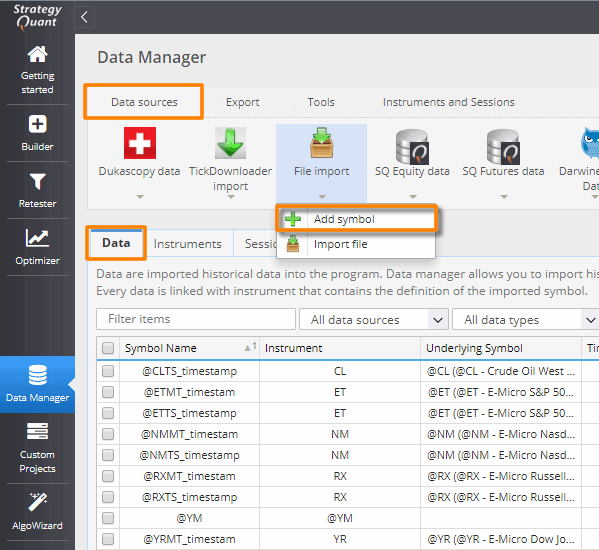The image size is (599, 550).
Task: Choose Import file from the menu
Action: 356,244
